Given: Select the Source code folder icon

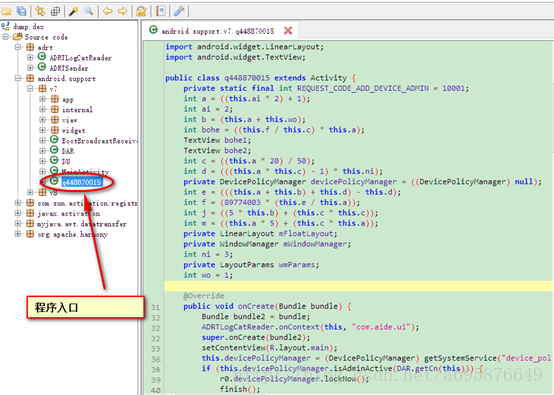Looking at the screenshot, I should [17, 37].
